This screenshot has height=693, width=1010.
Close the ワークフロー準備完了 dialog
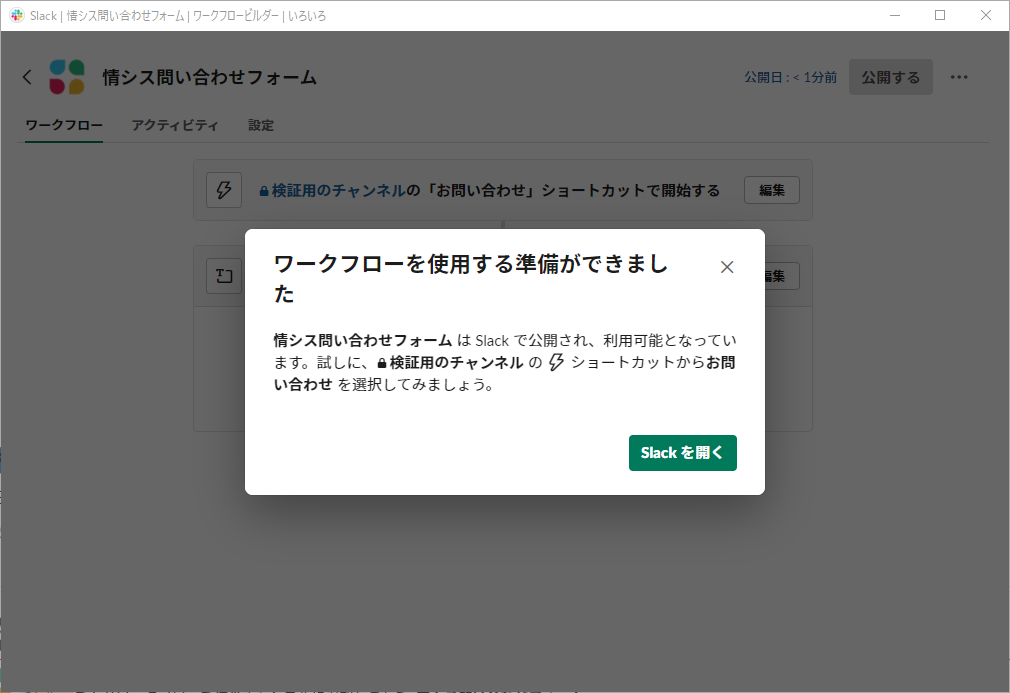click(727, 266)
